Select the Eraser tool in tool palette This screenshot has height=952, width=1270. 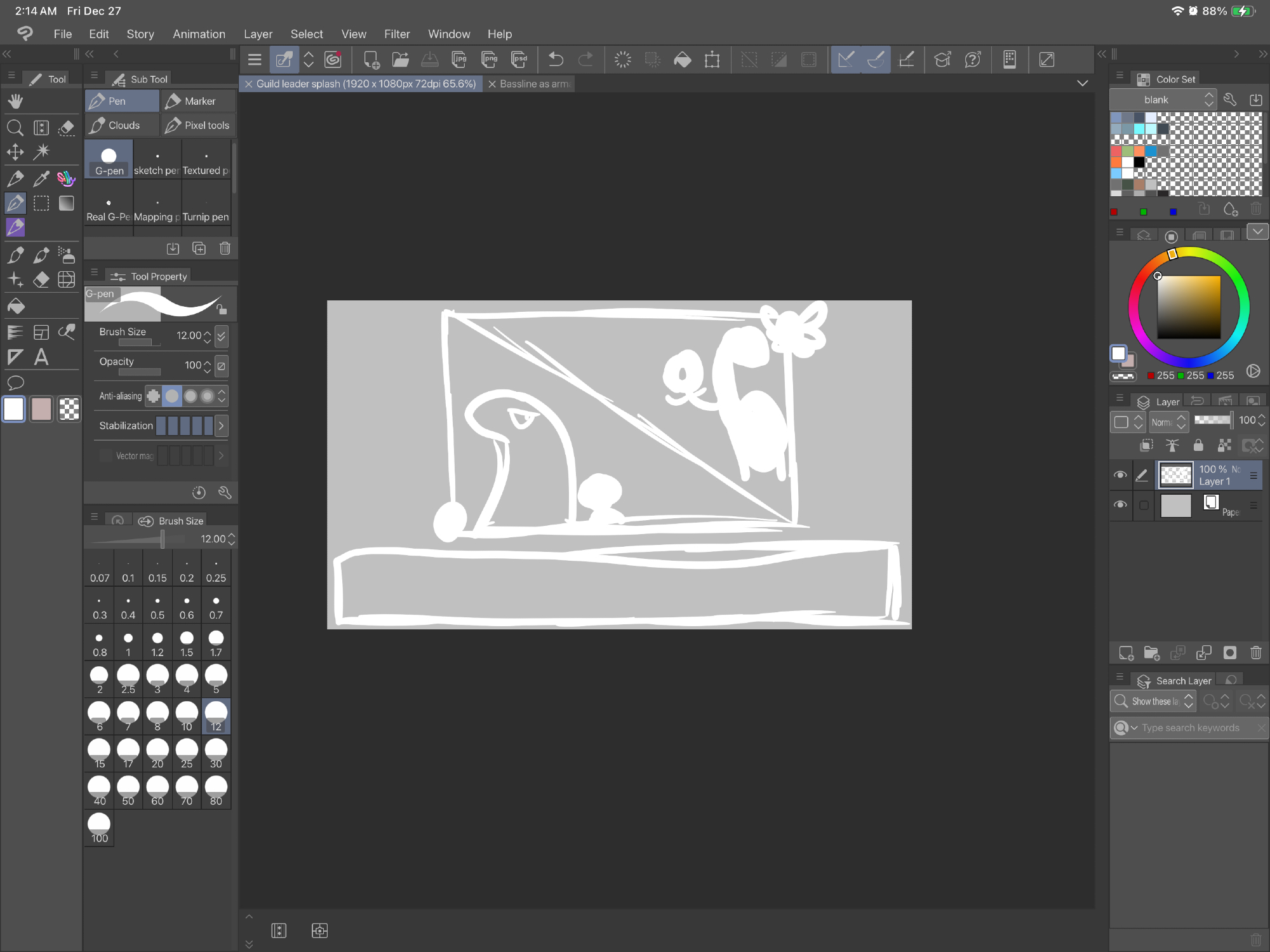[41, 279]
